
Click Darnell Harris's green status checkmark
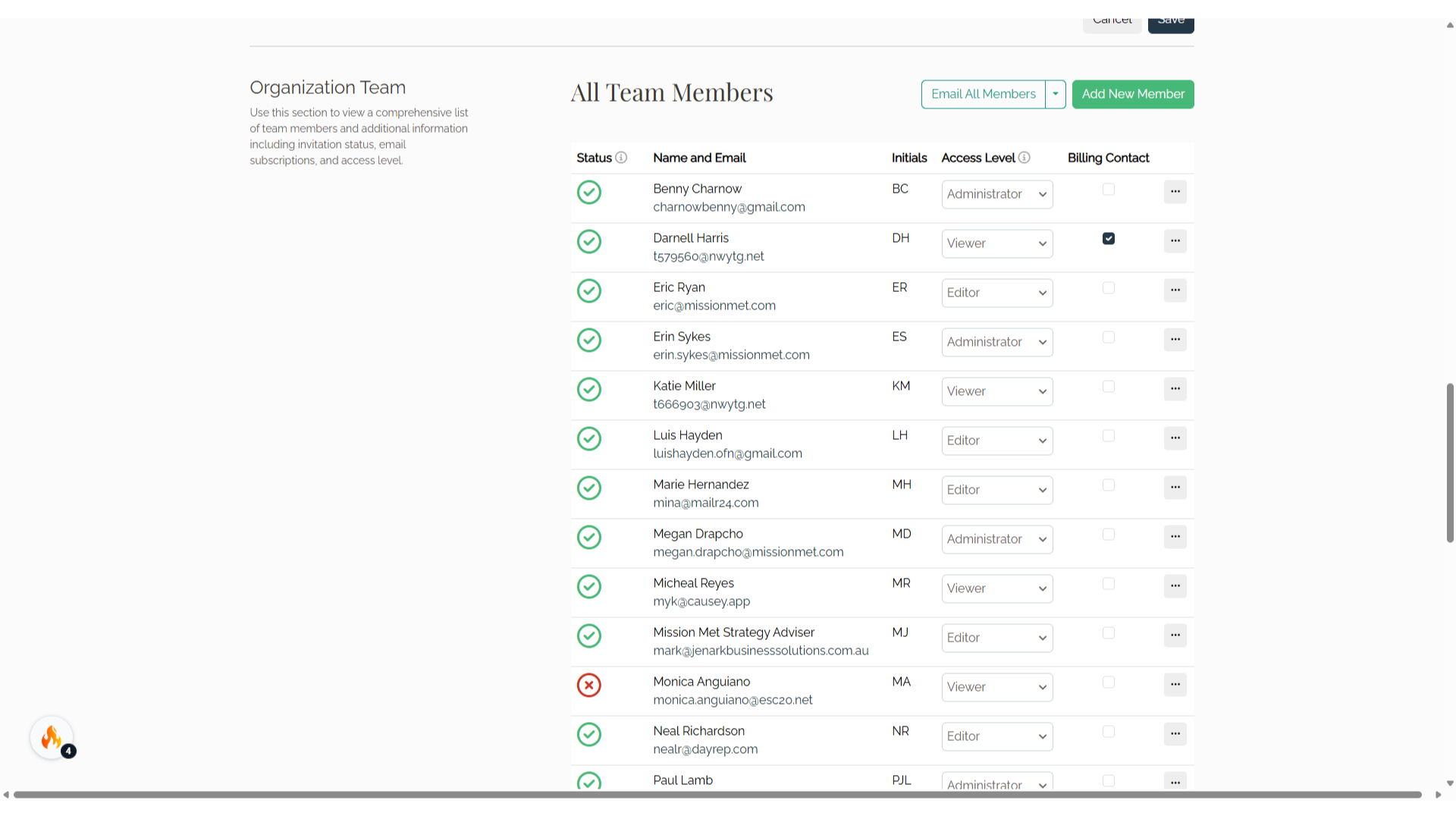tap(589, 242)
